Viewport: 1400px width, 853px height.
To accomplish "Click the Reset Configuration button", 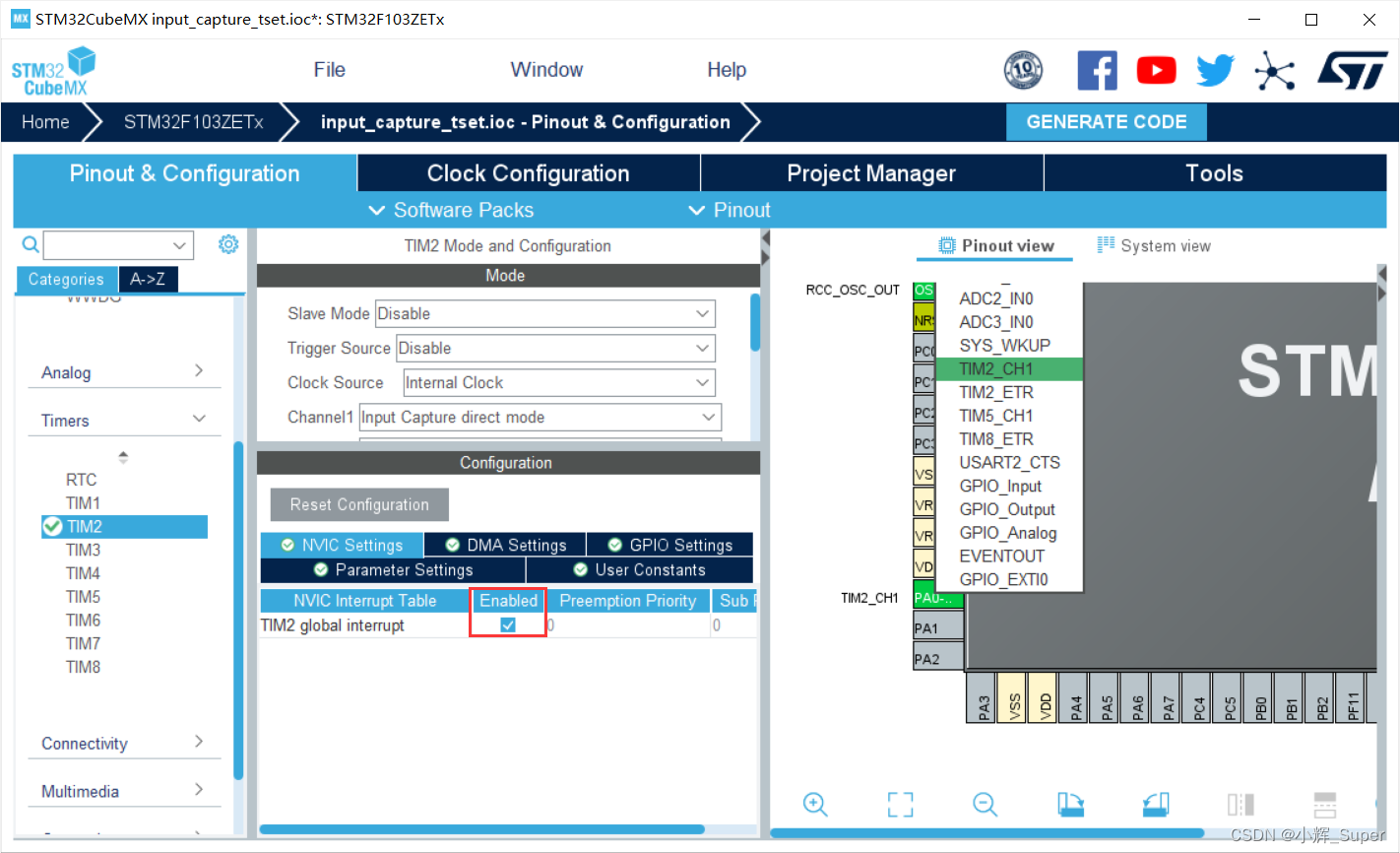I will tap(359, 504).
